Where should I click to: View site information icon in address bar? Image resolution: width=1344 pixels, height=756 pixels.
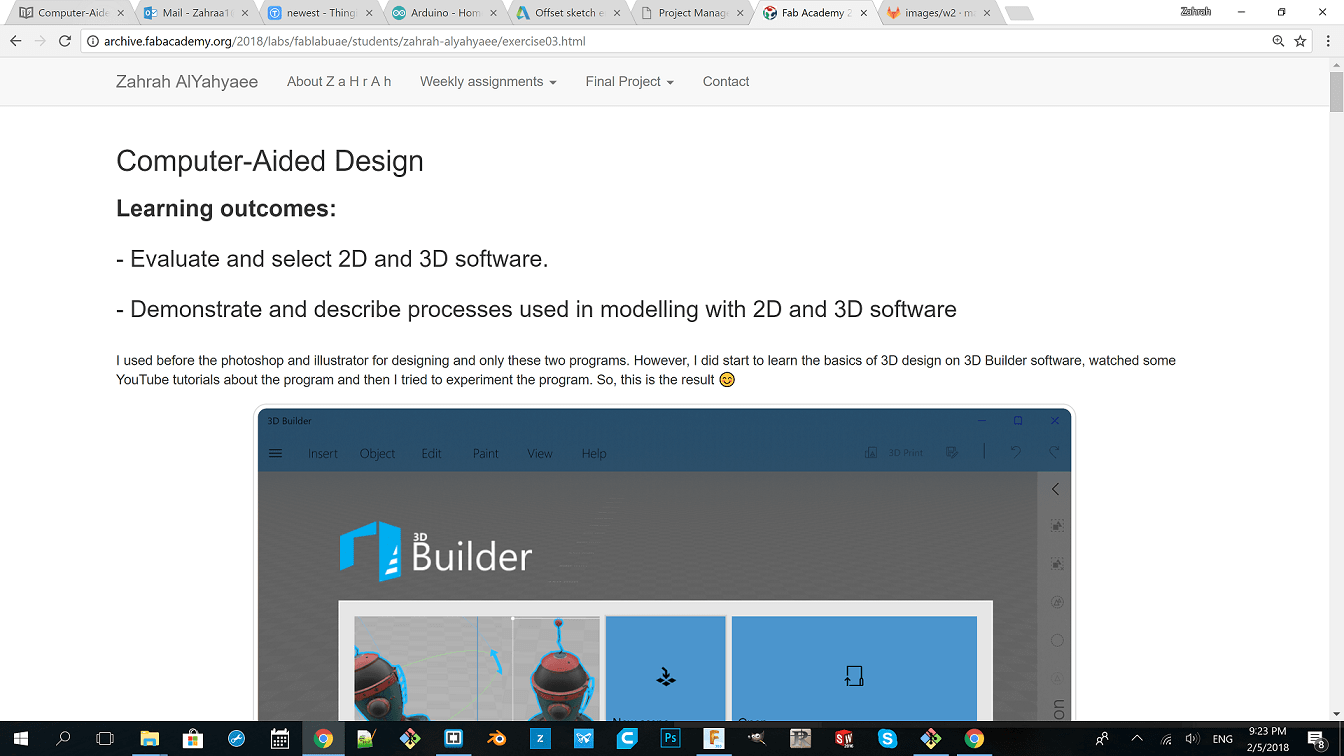tap(93, 41)
